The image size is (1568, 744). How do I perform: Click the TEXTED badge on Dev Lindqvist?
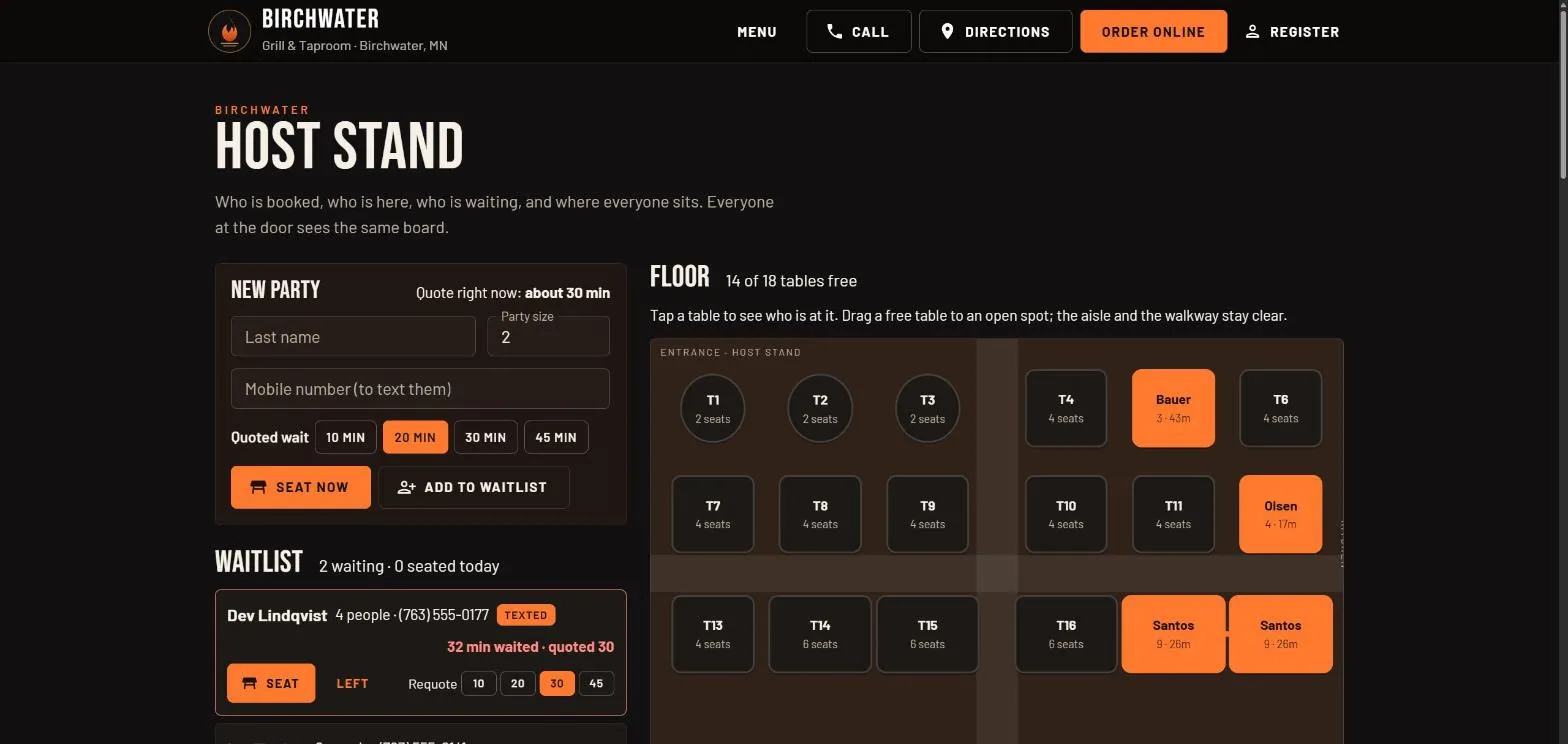(526, 615)
